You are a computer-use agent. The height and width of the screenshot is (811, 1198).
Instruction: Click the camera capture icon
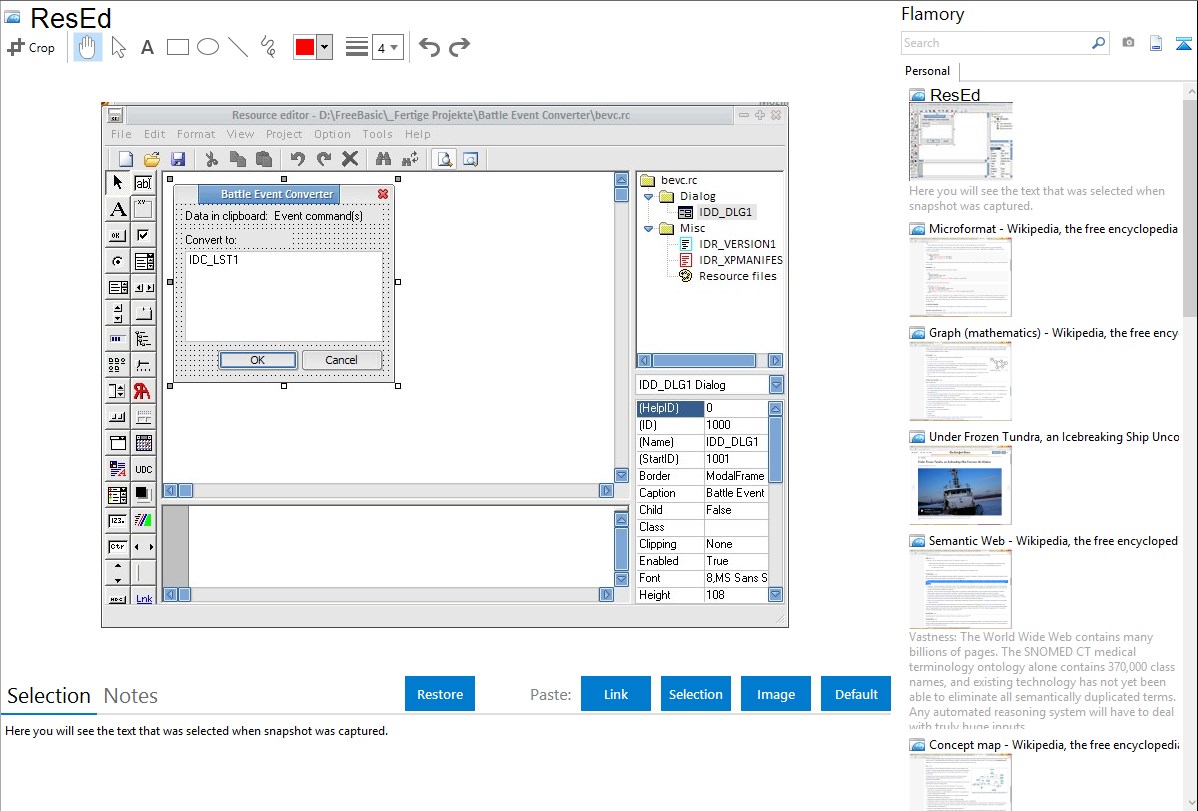tap(1128, 43)
